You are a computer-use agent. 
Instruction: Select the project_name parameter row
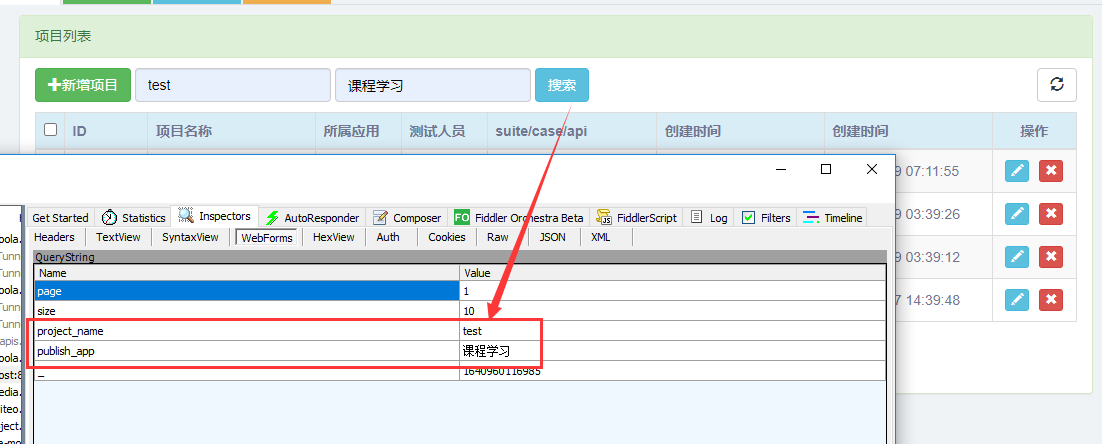460,331
